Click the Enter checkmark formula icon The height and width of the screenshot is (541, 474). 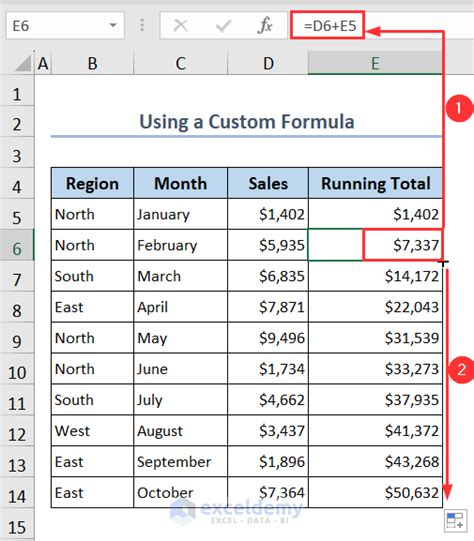(x=223, y=26)
